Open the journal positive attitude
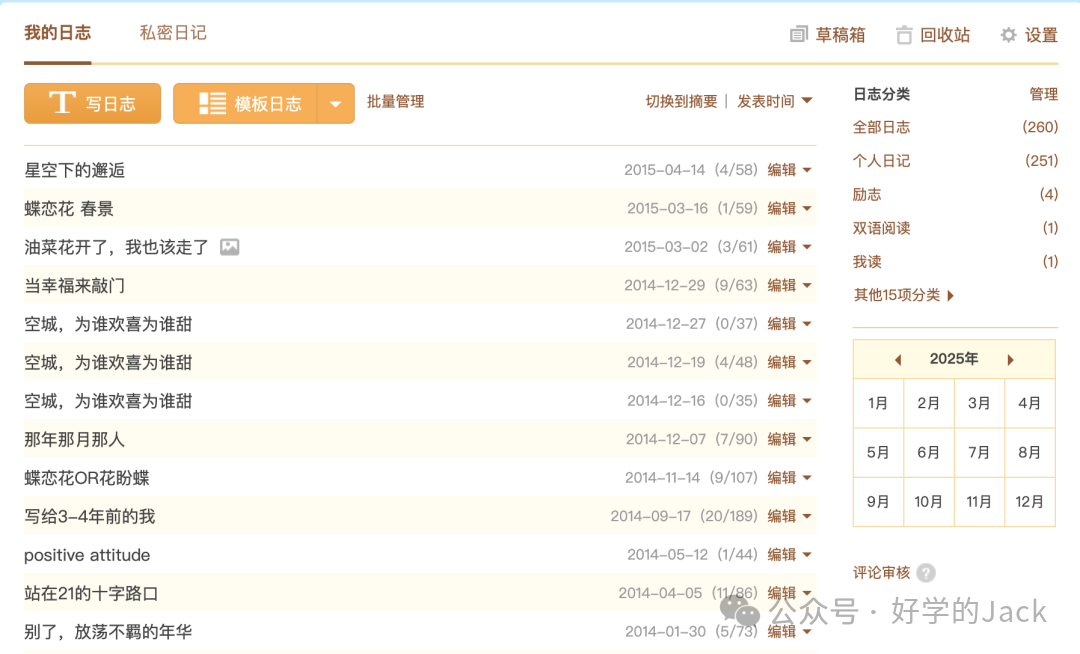 [87, 555]
